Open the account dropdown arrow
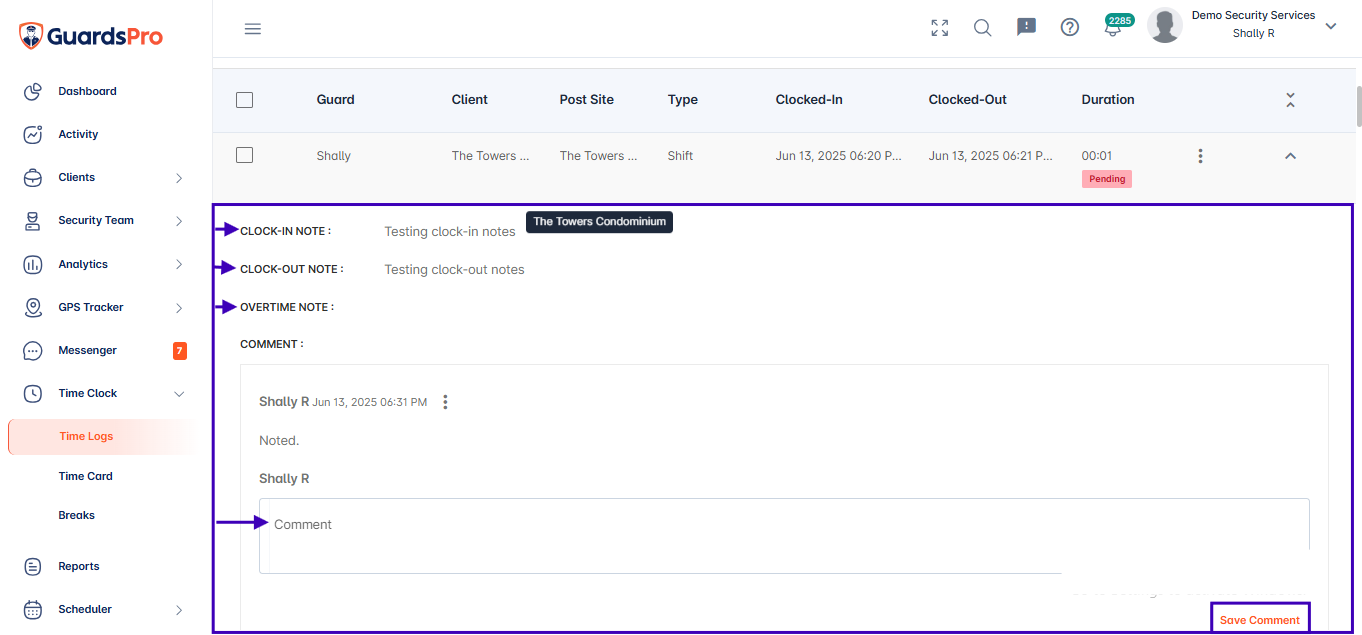 [1331, 27]
